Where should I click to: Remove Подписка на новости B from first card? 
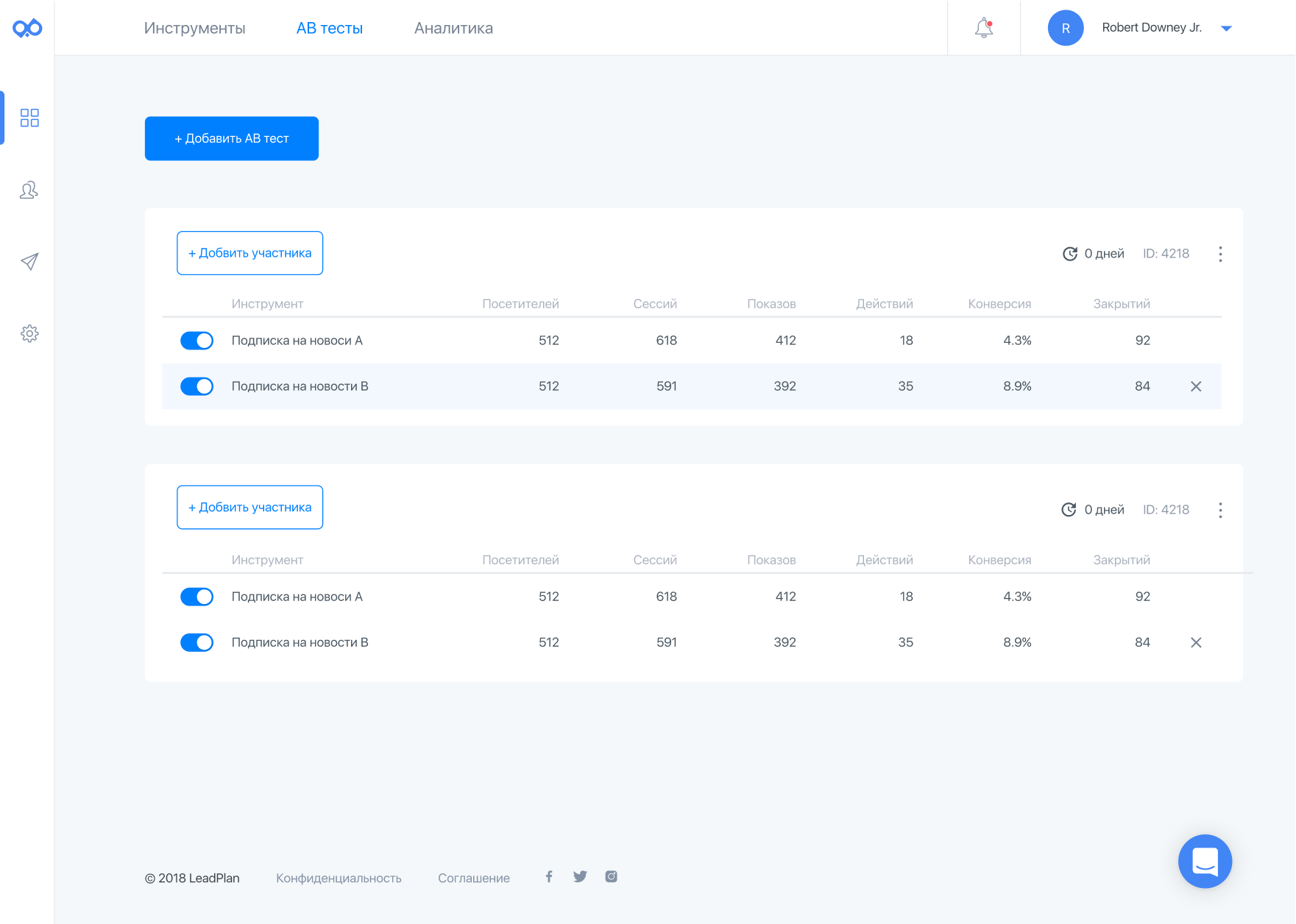click(x=1196, y=386)
